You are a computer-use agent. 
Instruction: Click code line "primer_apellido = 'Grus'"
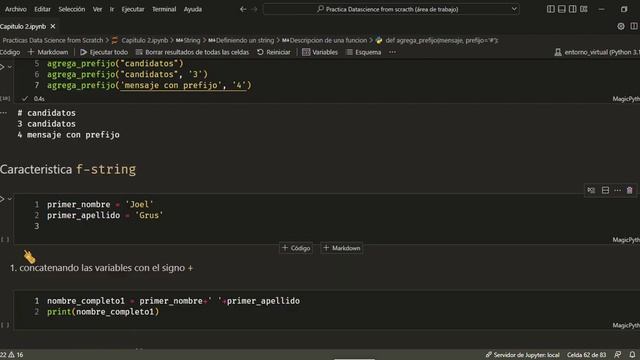[105, 216]
